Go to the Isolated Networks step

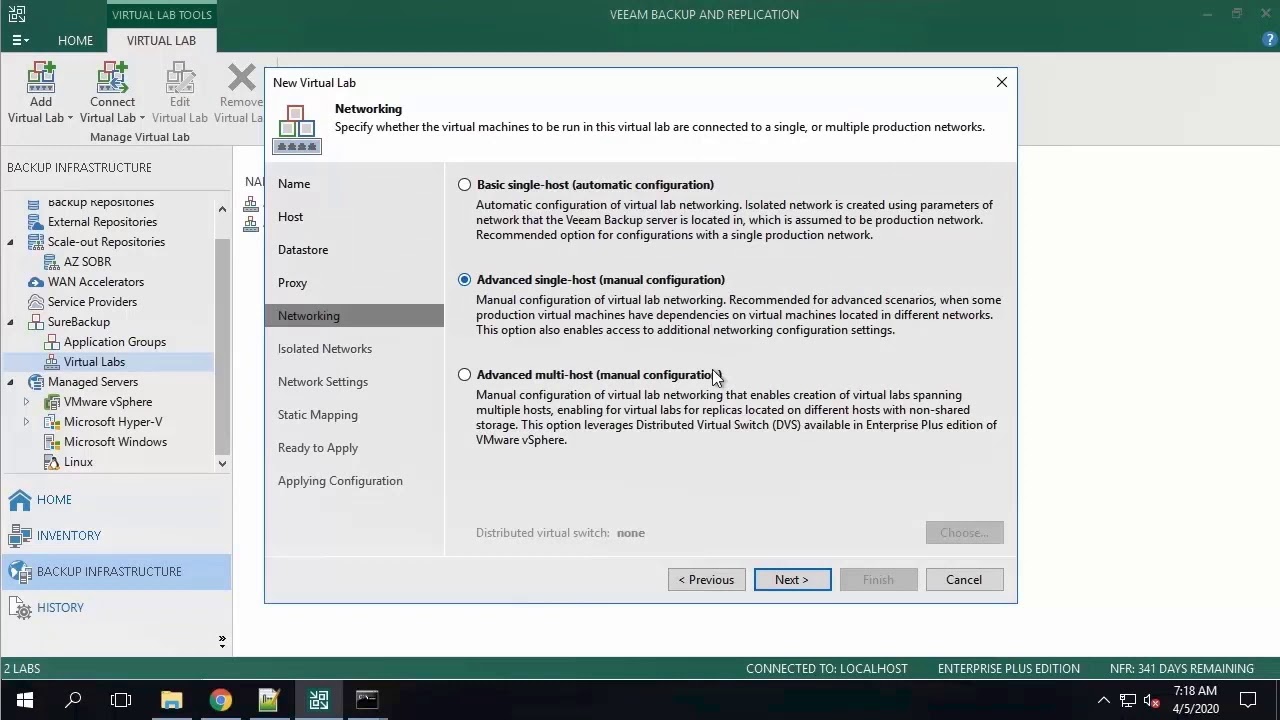pyautogui.click(x=325, y=349)
